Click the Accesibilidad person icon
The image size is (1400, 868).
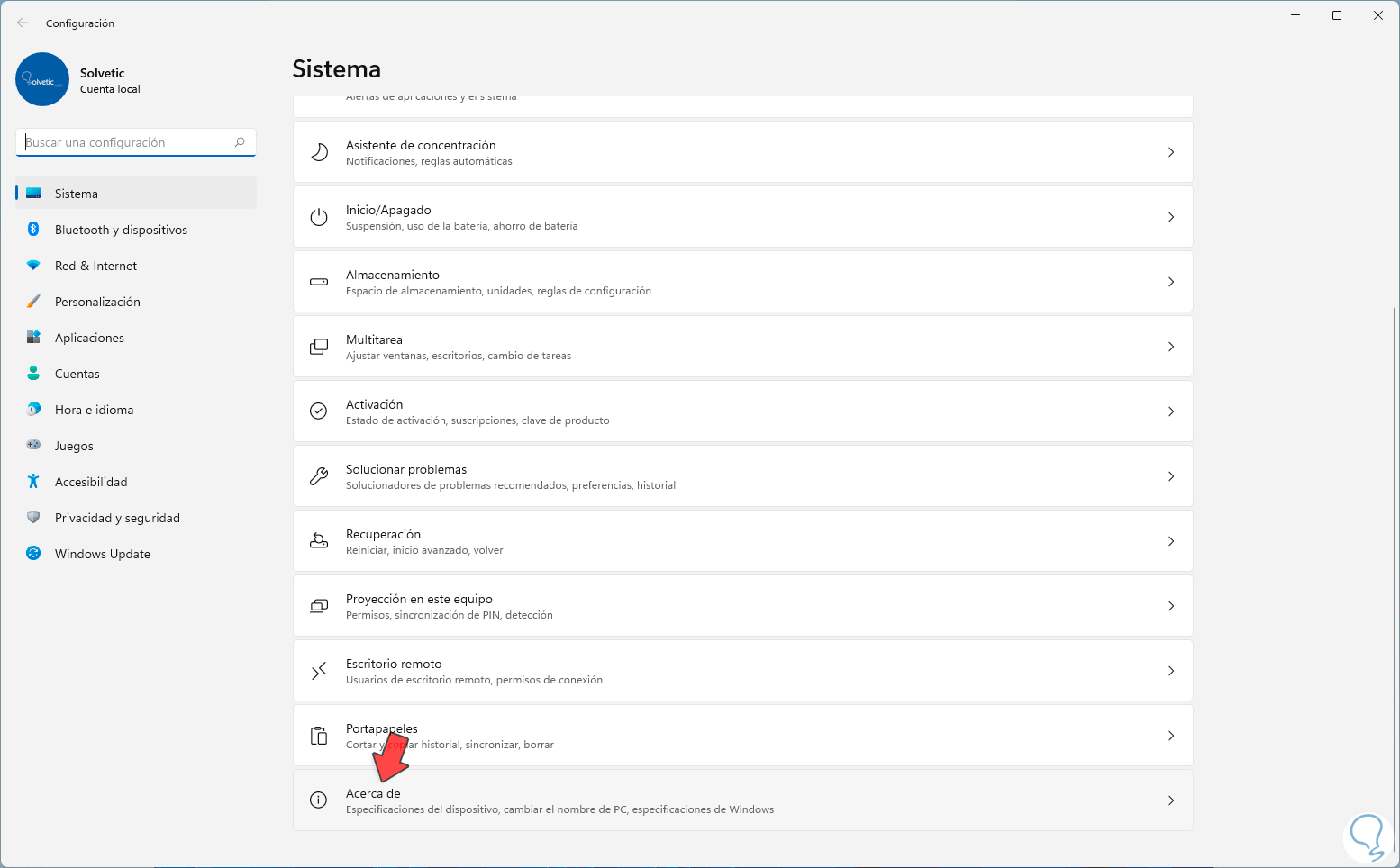pyautogui.click(x=33, y=482)
